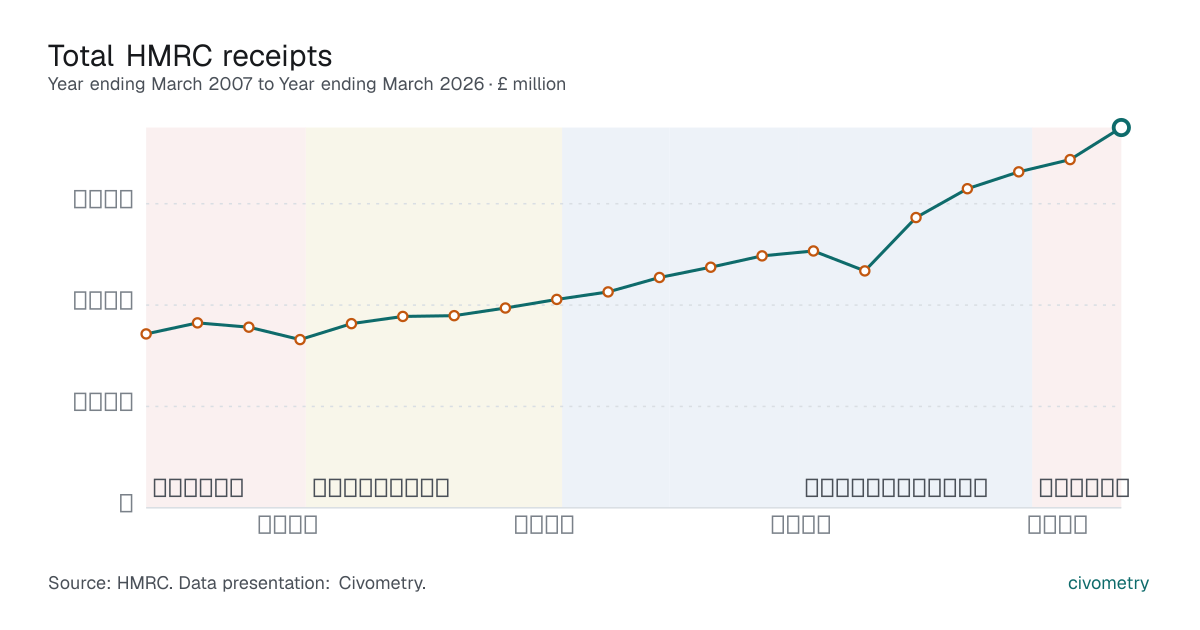Select the subtitle with date range and £ million

tap(307, 85)
